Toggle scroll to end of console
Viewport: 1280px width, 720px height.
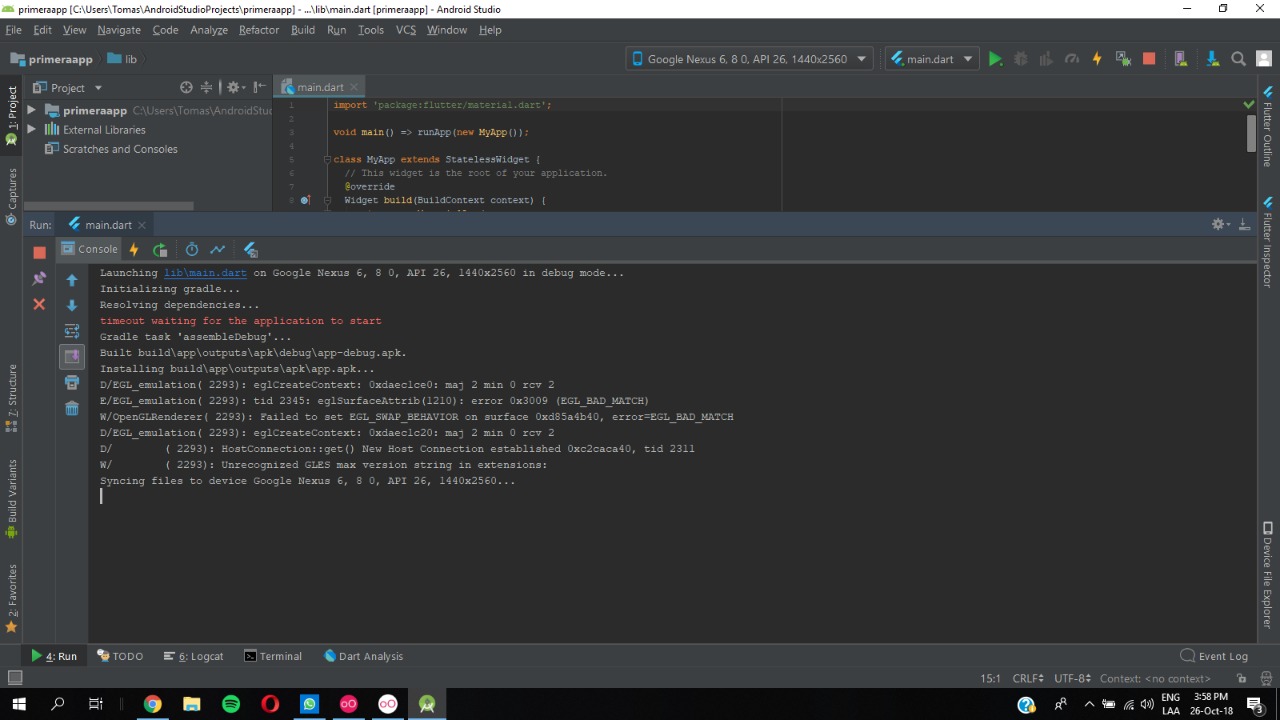(x=71, y=356)
